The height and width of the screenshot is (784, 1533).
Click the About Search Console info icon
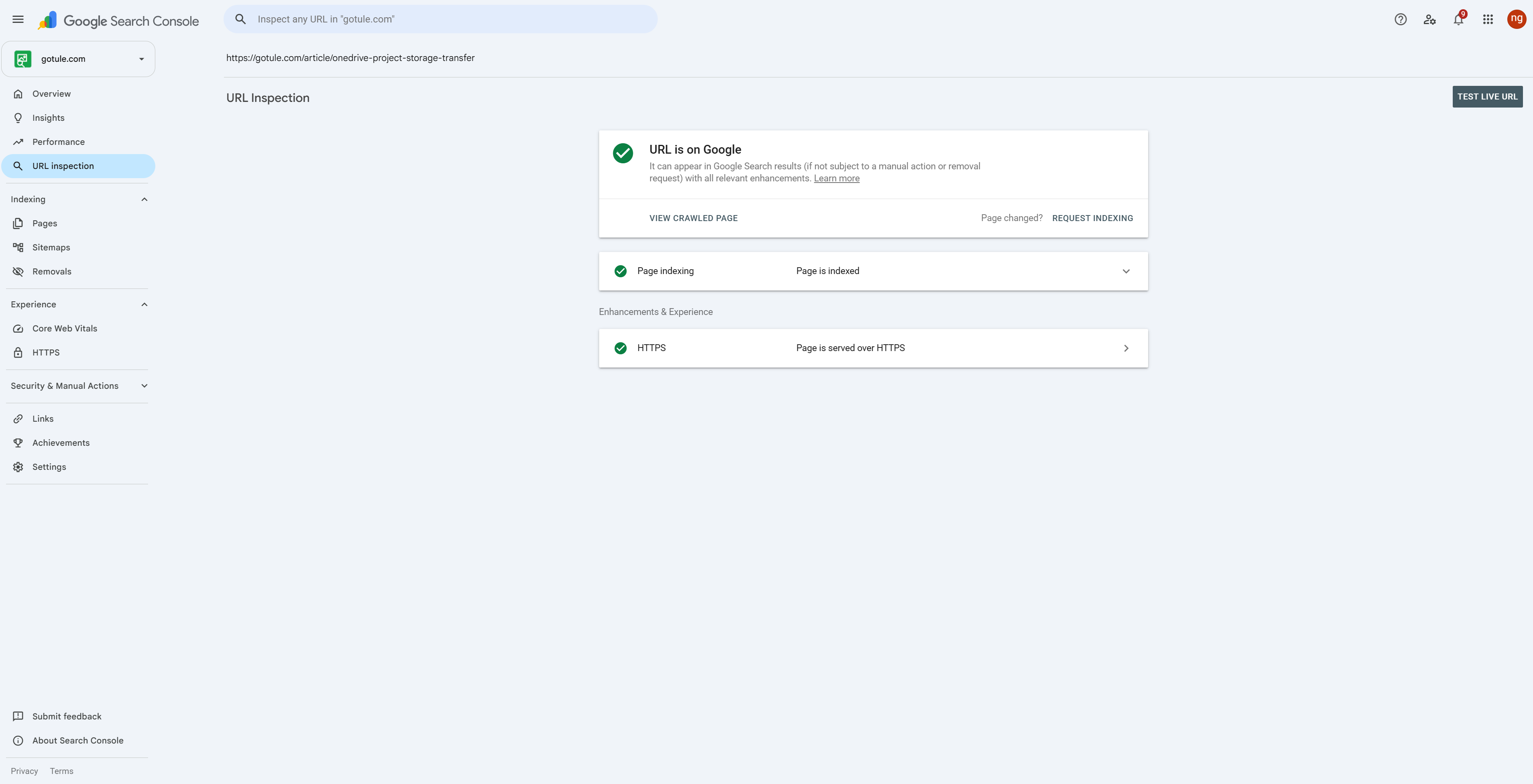coord(18,741)
